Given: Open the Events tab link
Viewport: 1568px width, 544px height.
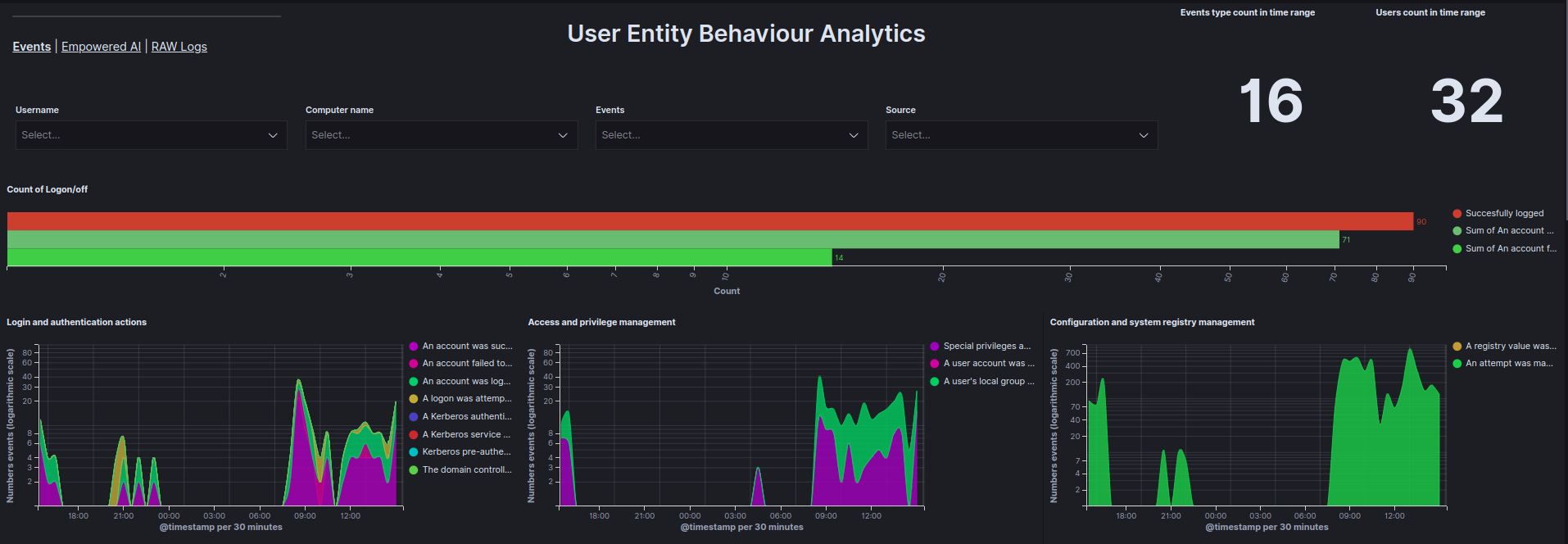Looking at the screenshot, I should coord(31,47).
